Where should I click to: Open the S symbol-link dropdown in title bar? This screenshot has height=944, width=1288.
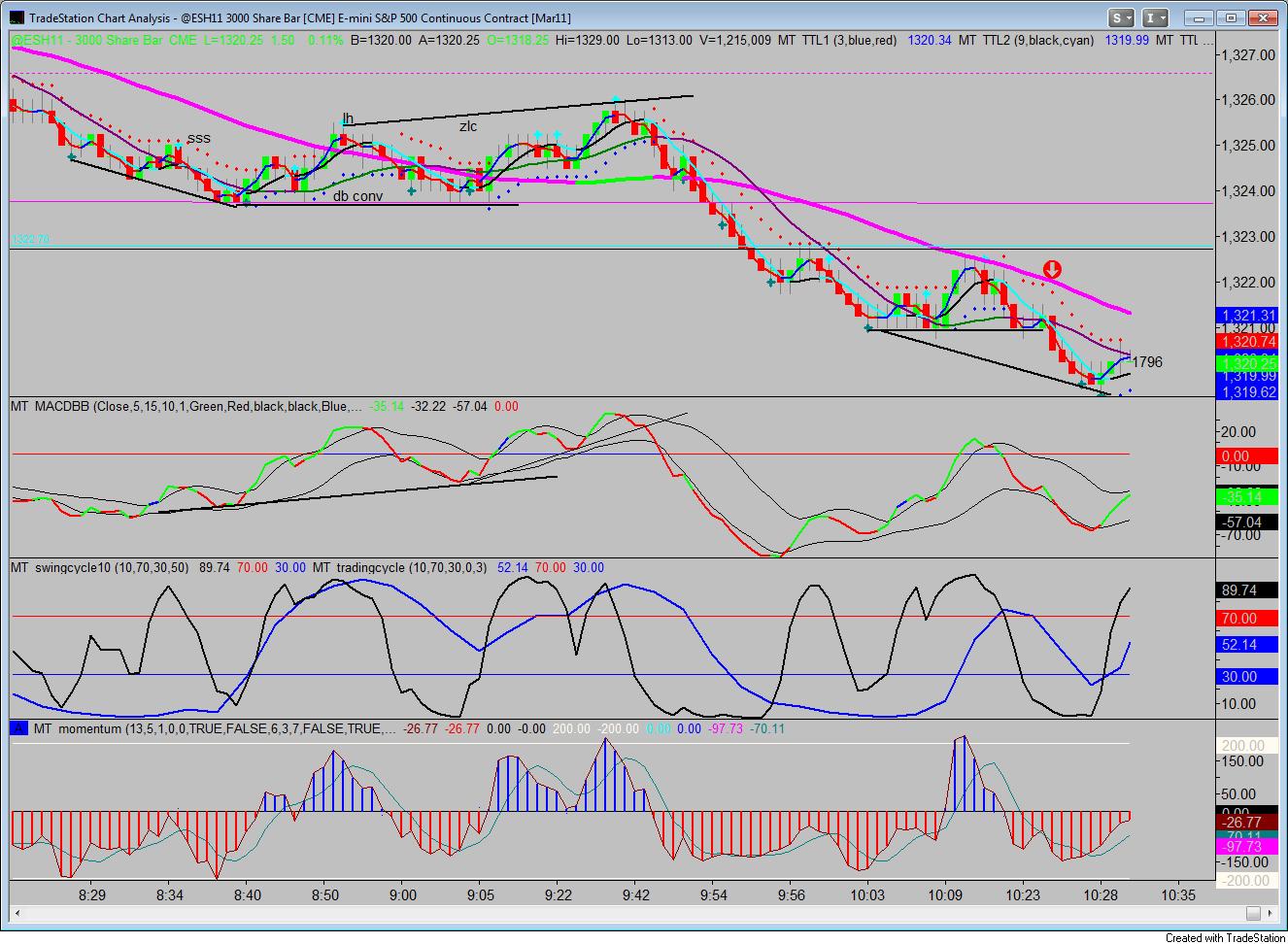tap(1122, 17)
